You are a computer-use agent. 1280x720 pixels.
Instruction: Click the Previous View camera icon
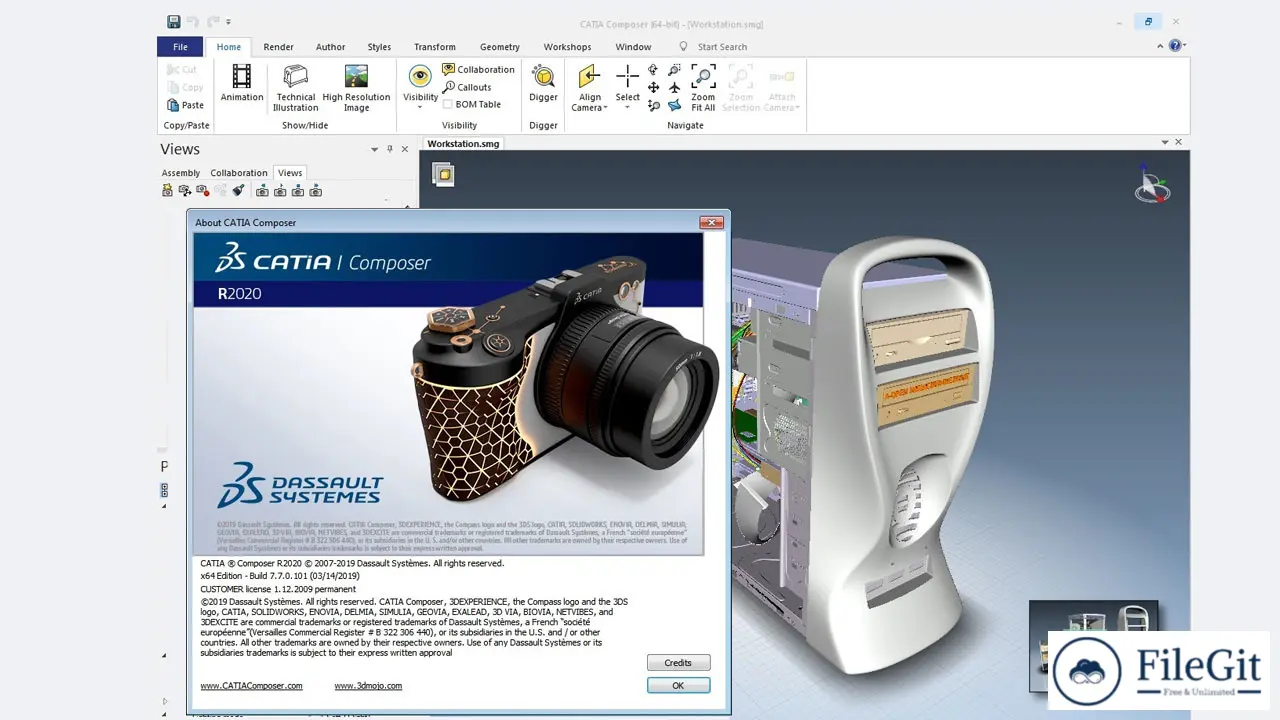(x=262, y=190)
